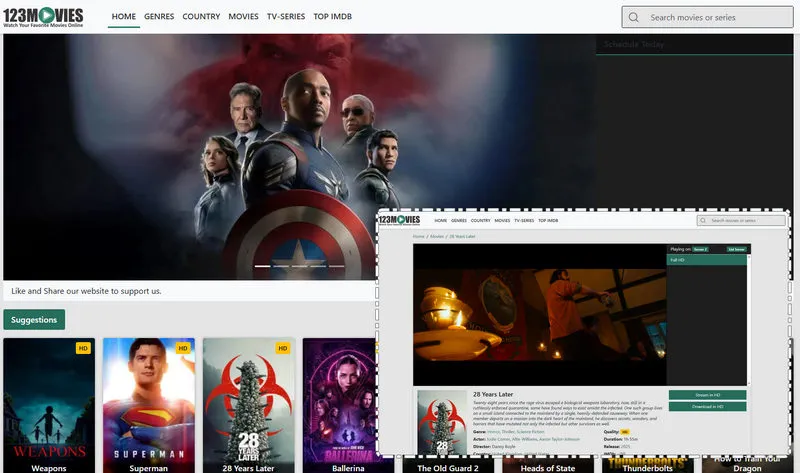Open the GENRES dropdown menu
Image resolution: width=800 pixels, height=473 pixels.
click(158, 17)
